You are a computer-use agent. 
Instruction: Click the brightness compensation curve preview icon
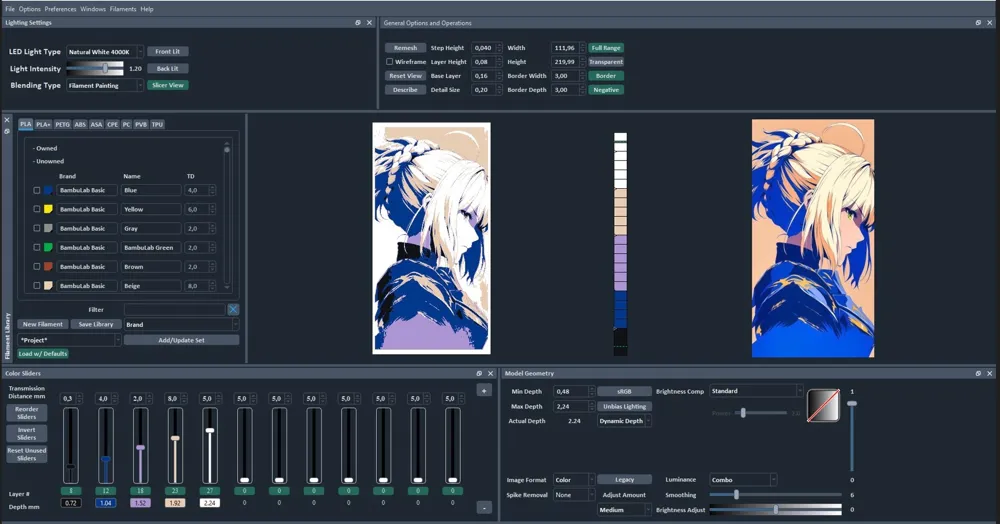[x=823, y=405]
